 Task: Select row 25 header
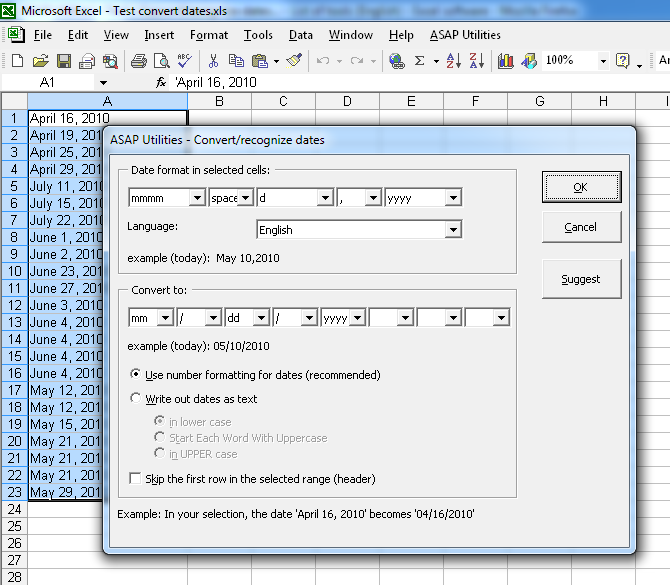click(x=14, y=526)
